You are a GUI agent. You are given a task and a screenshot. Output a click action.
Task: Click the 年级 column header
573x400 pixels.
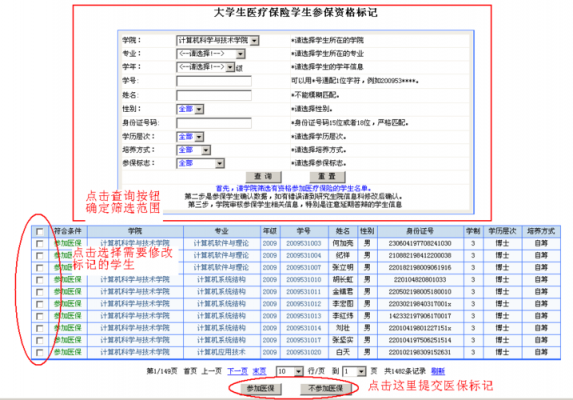[x=270, y=231]
